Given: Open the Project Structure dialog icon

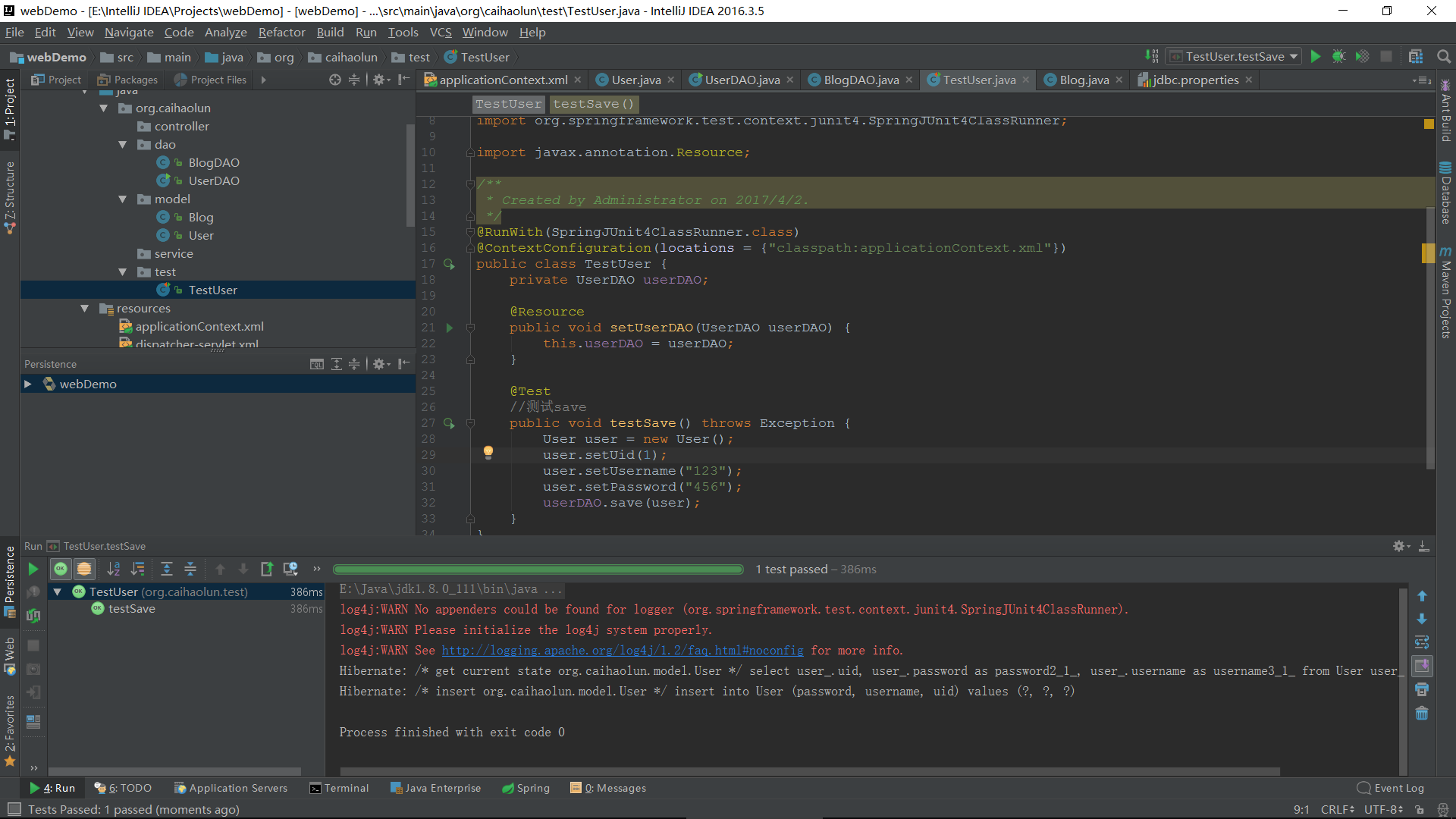Looking at the screenshot, I should click(x=1416, y=56).
